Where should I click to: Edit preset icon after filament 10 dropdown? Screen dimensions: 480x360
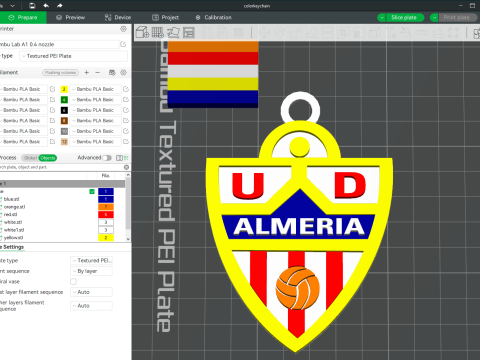tap(126, 131)
